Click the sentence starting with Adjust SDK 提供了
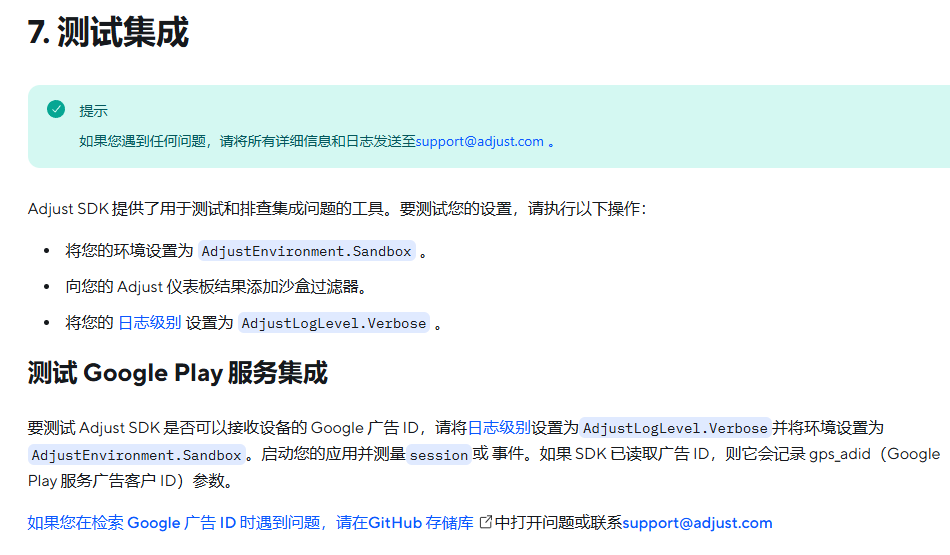 pos(337,209)
